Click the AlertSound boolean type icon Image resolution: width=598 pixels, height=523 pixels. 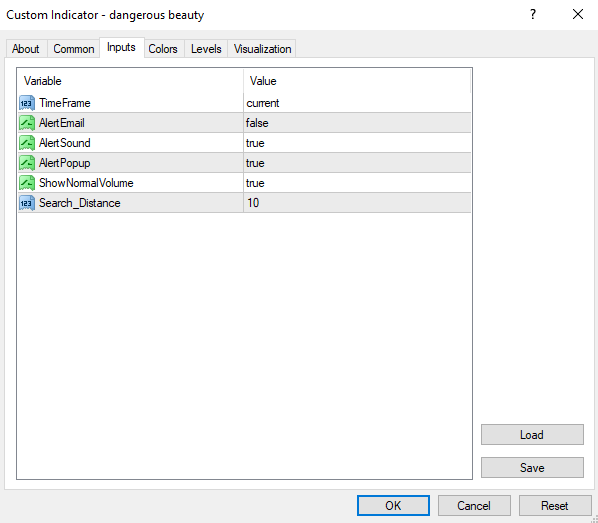point(27,143)
